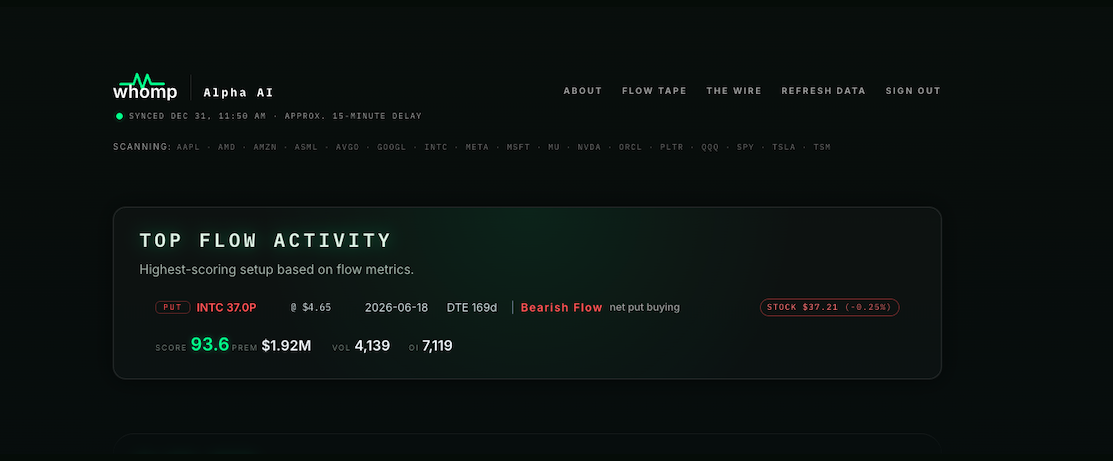Screen dimensions: 1113x461
Task: Open the ABOUT page
Action: coord(583,91)
